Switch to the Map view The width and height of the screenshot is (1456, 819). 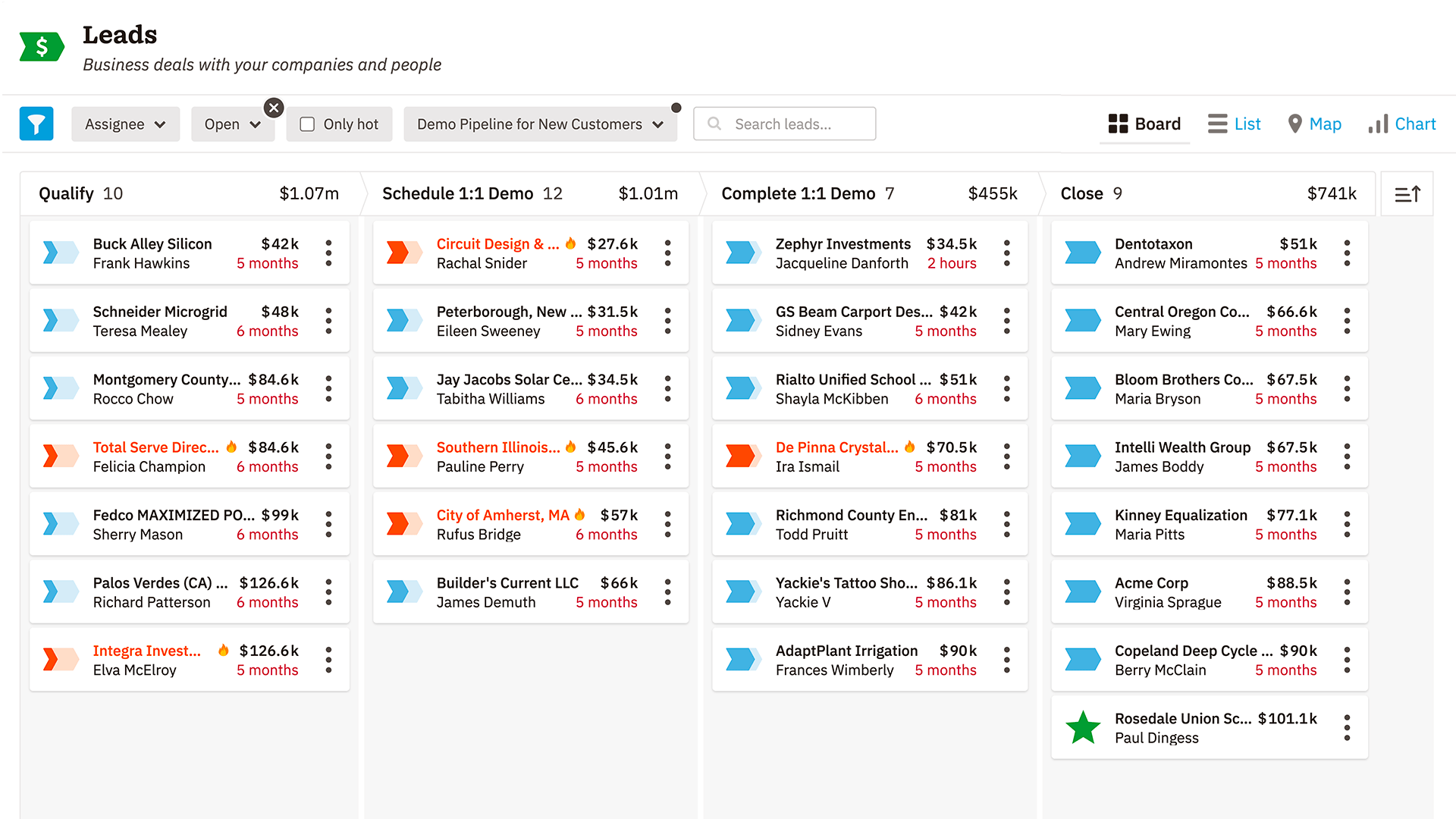(x=1314, y=124)
